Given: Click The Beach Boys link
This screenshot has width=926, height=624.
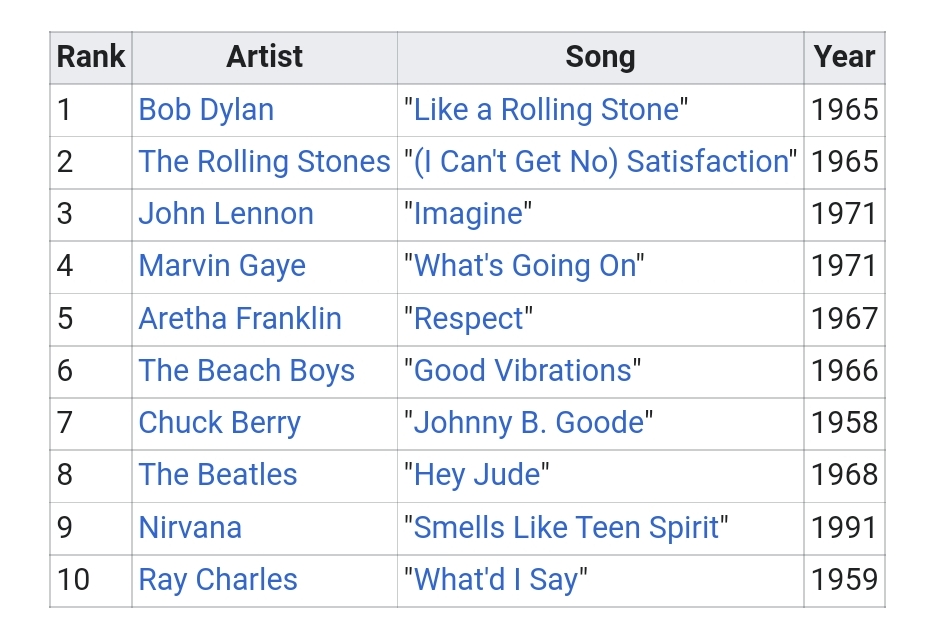Looking at the screenshot, I should (x=247, y=371).
